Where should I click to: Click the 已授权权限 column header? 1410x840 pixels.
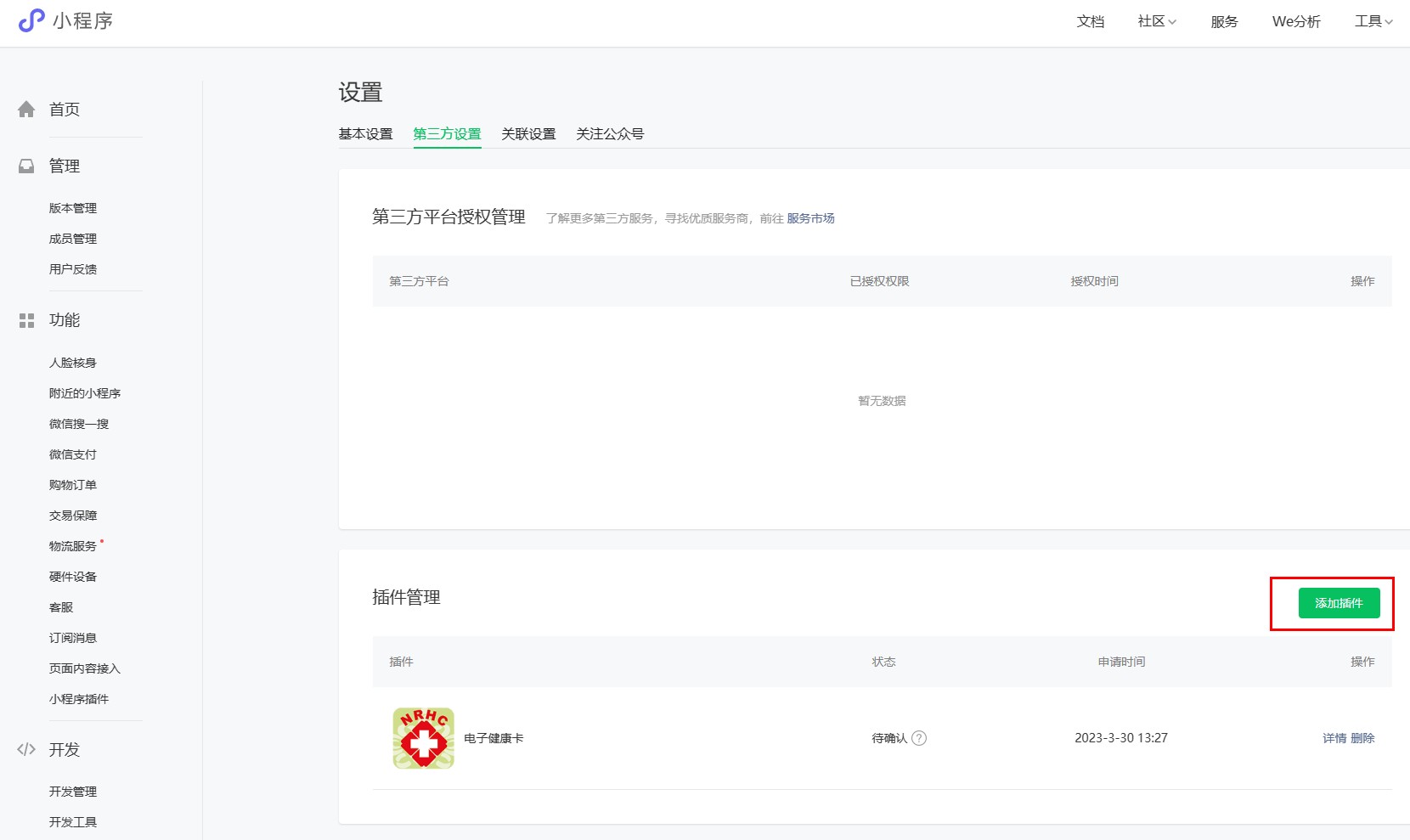[x=880, y=281]
